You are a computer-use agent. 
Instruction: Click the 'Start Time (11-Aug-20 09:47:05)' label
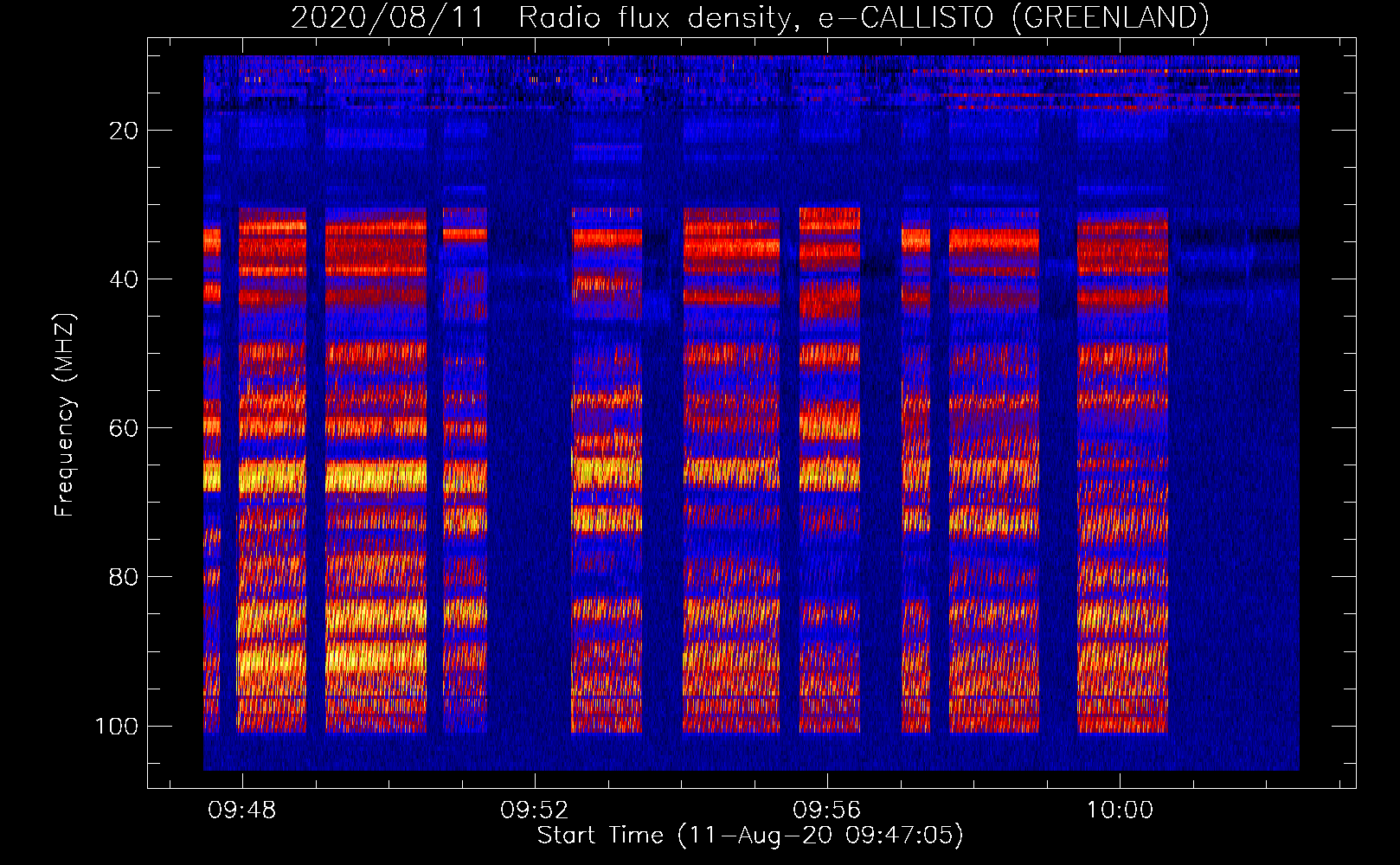pyautogui.click(x=750, y=836)
